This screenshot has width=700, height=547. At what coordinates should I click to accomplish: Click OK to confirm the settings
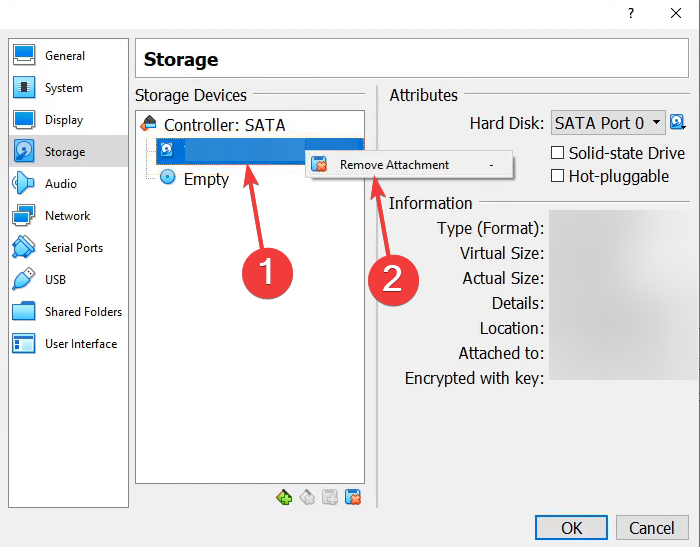click(x=571, y=528)
